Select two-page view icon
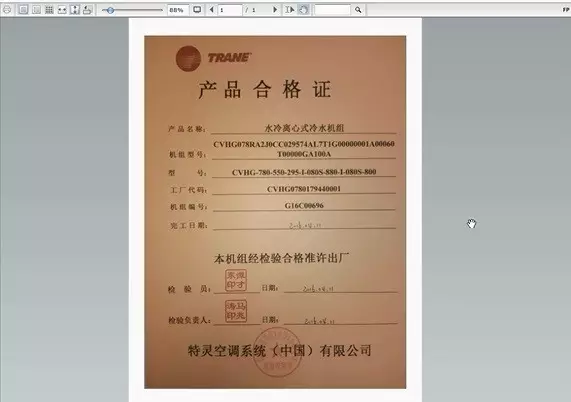 point(36,10)
